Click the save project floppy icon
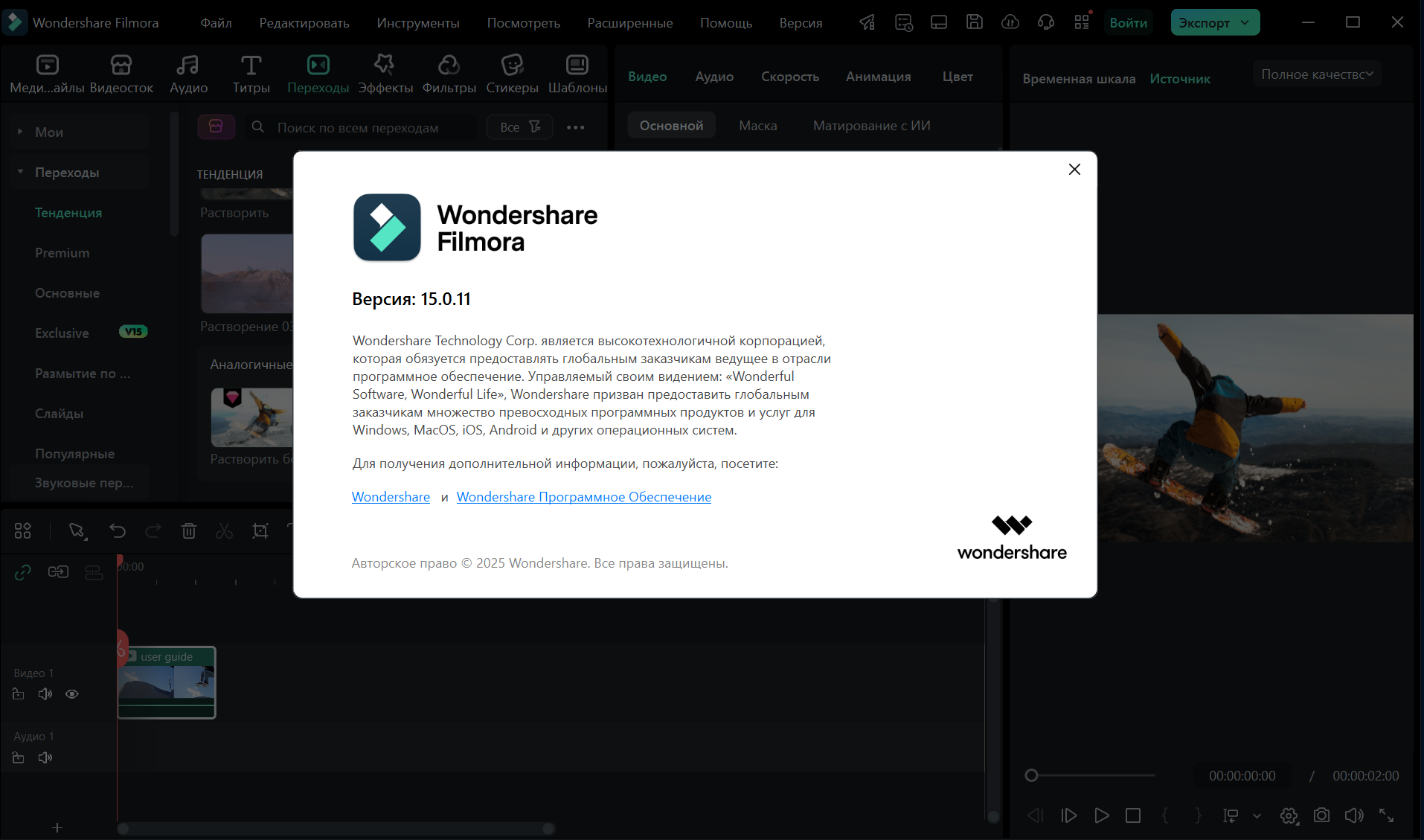This screenshot has width=1424, height=840. 975,22
